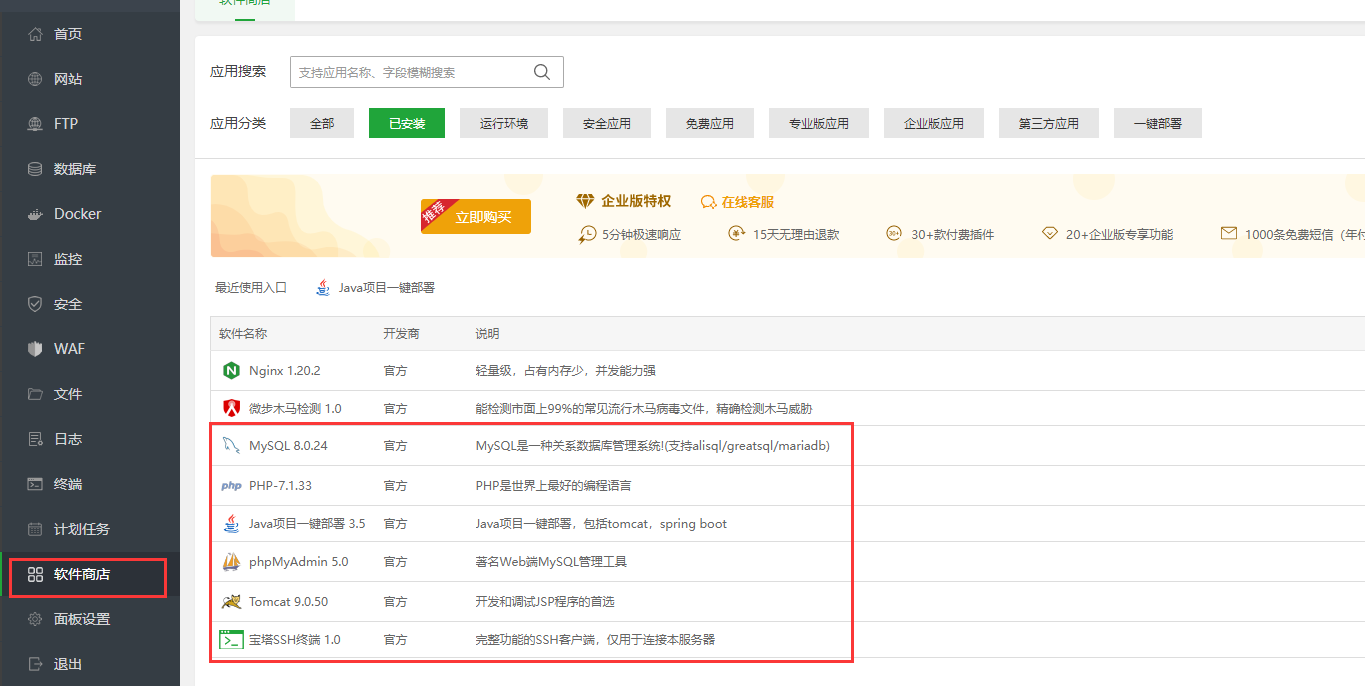The image size is (1365, 686).
Task: Click phpMyAdmin 5.0 software name
Action: coord(299,562)
